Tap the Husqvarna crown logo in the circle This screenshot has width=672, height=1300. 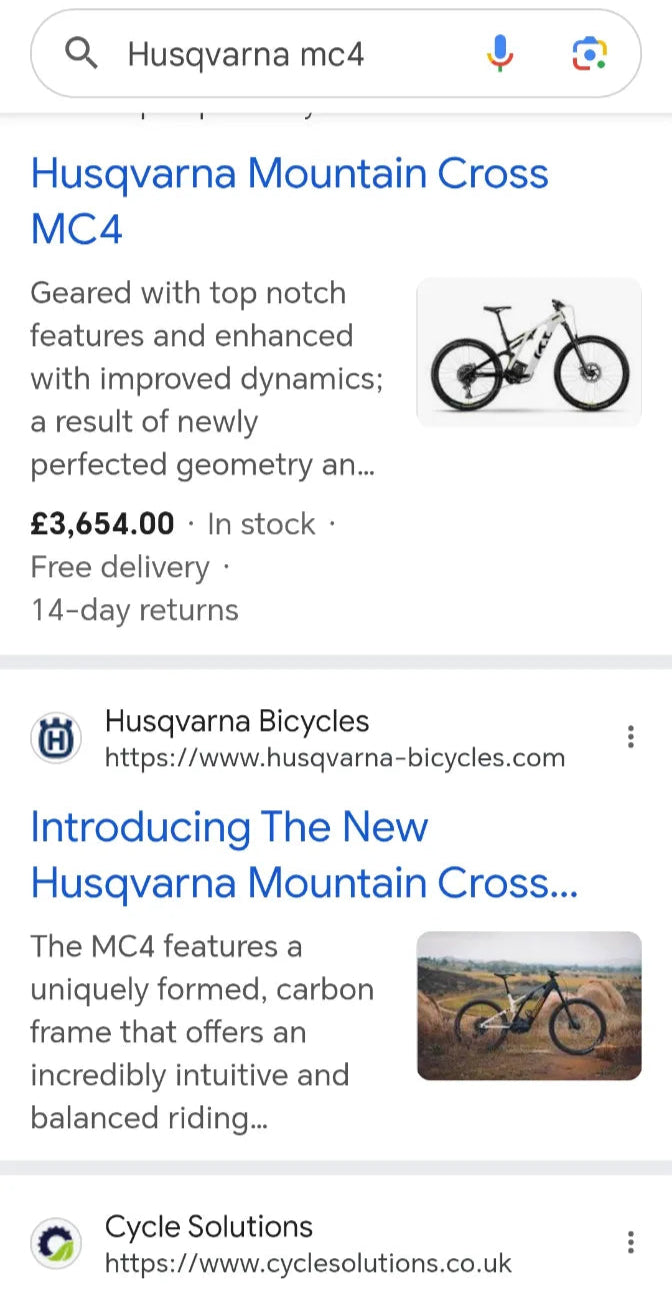pyautogui.click(x=56, y=737)
